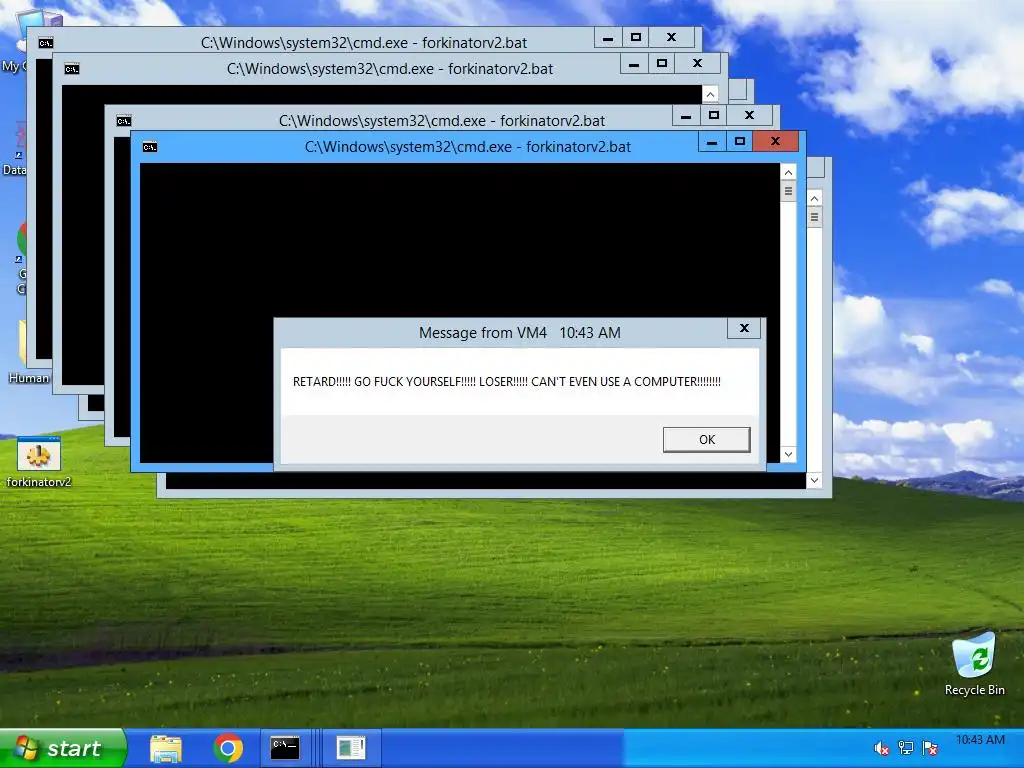Open the Server Manager taskbar icon

click(x=351, y=748)
